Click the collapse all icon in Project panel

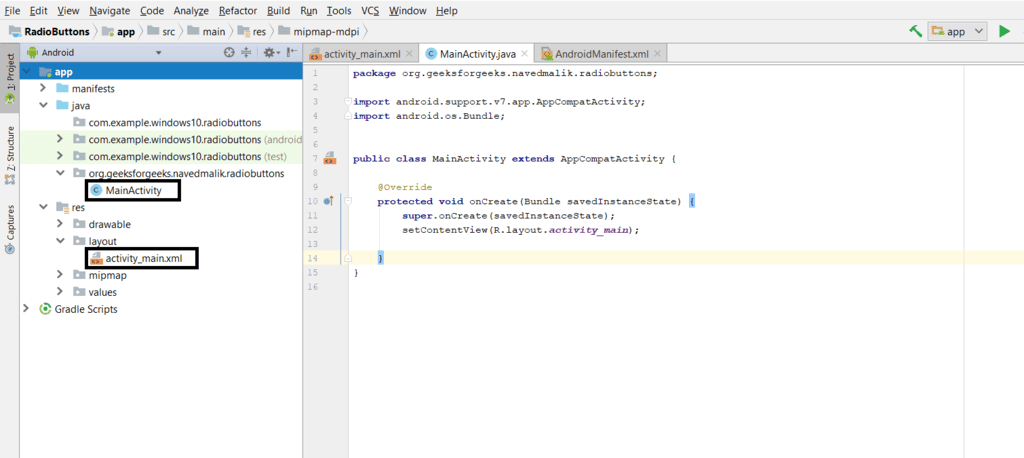tap(246, 53)
